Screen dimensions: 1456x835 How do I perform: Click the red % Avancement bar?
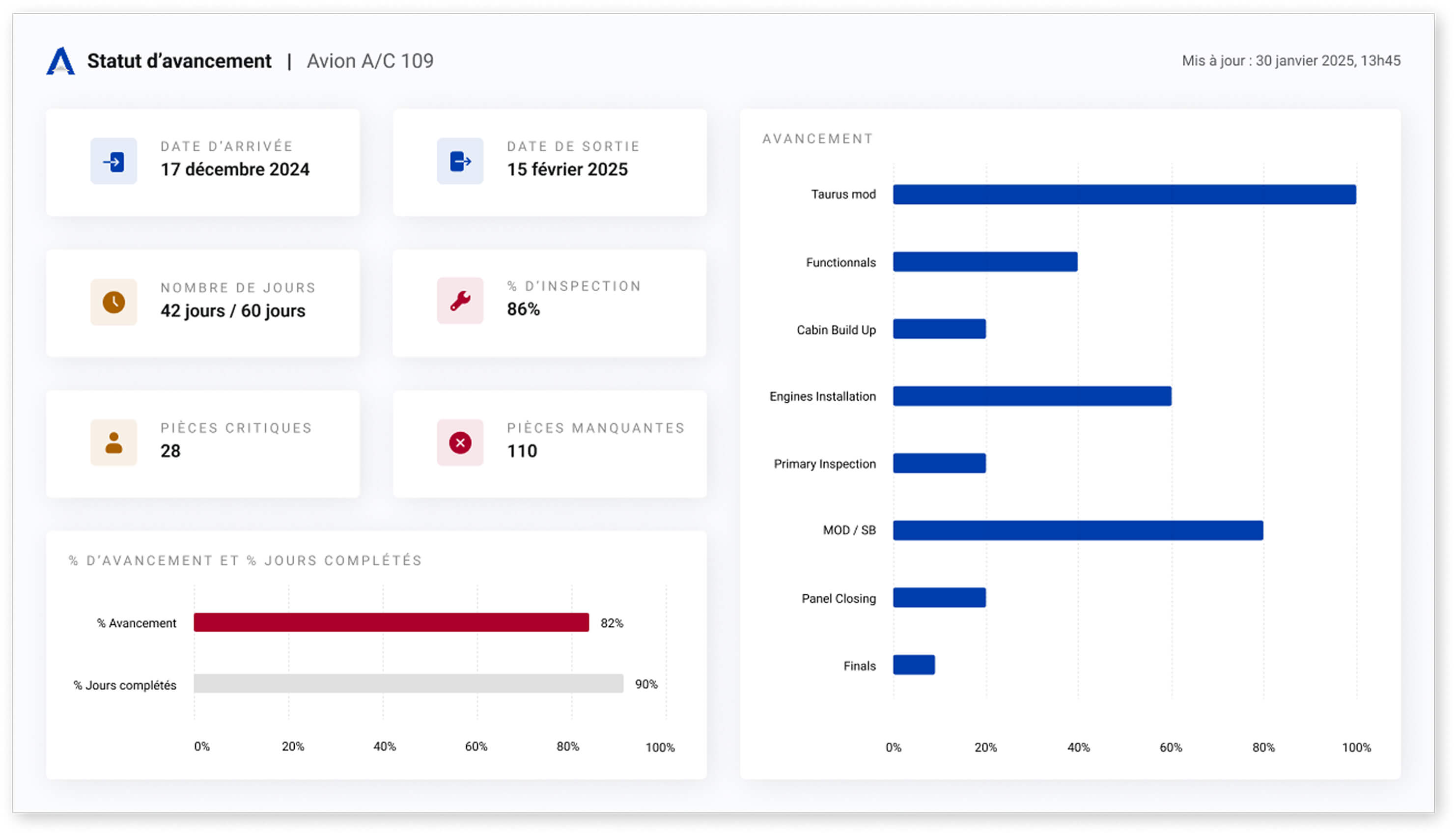click(391, 622)
